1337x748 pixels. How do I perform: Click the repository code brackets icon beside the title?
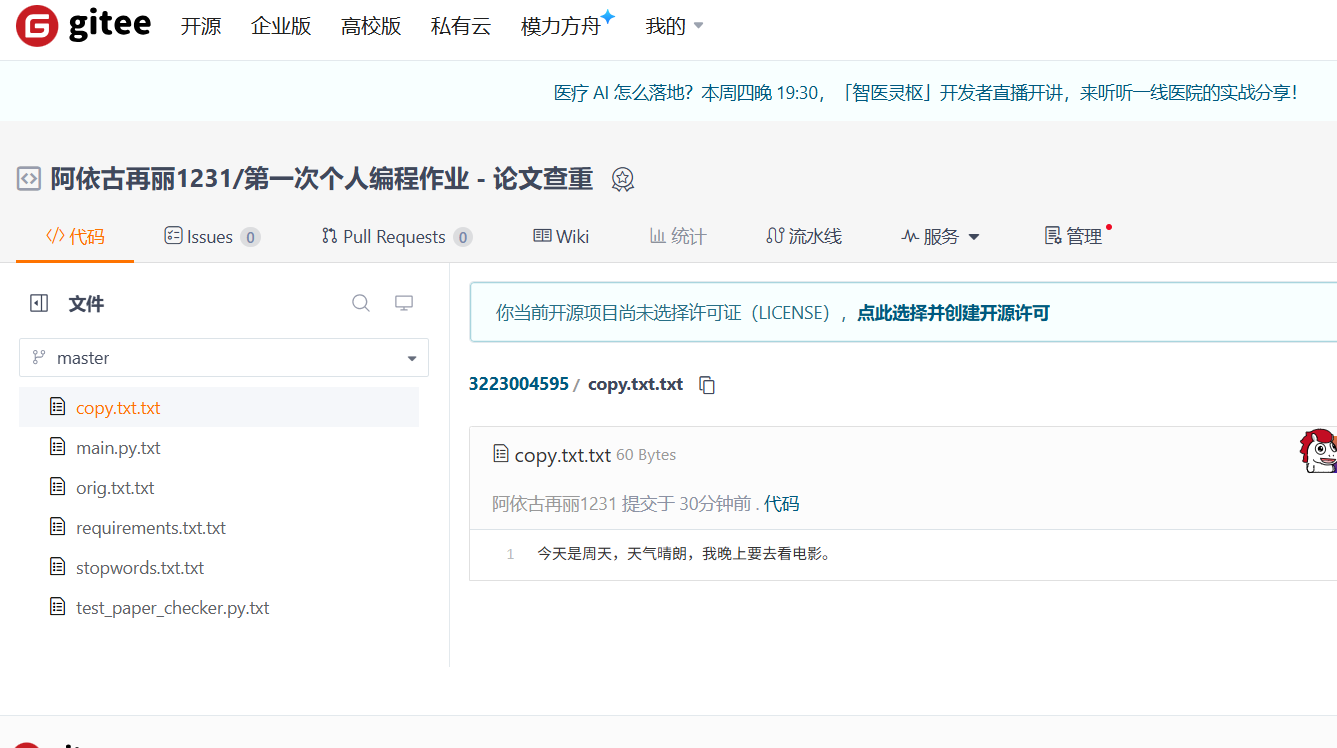coord(26,178)
